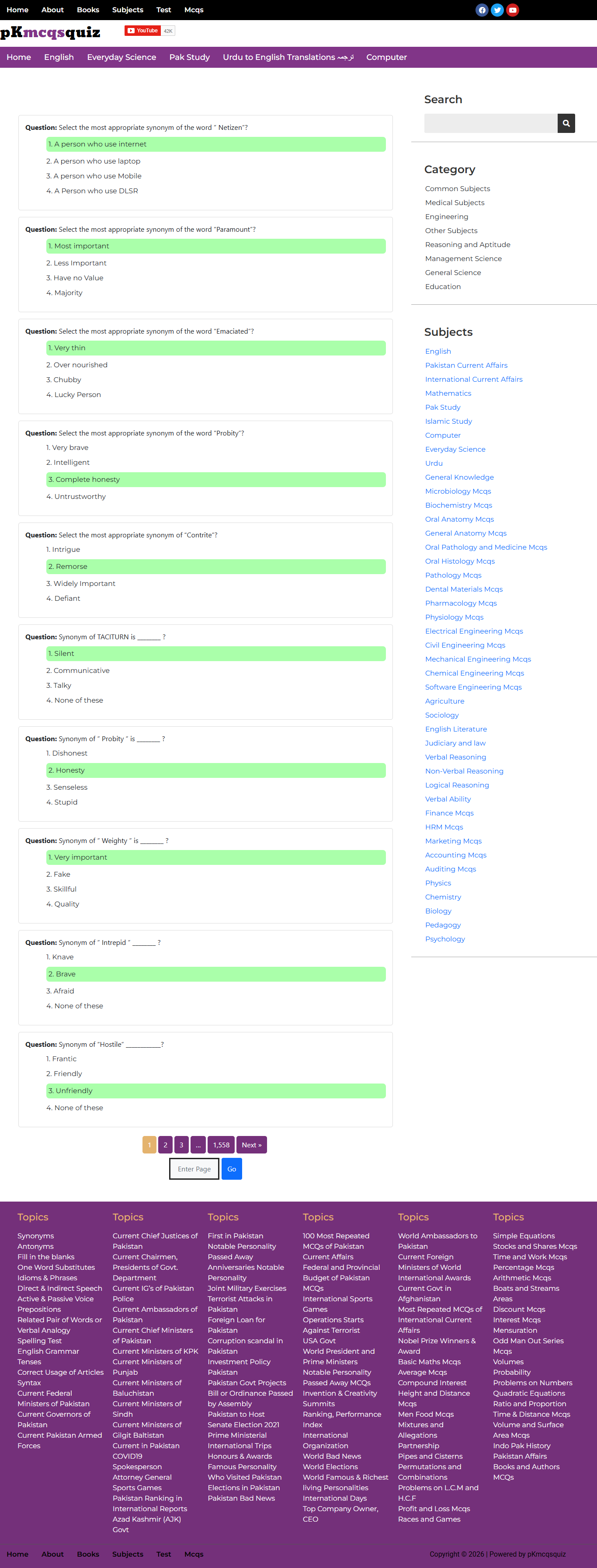Image resolution: width=597 pixels, height=1568 pixels.
Task: Pick the 'Remorse' answer option
Action: point(216,567)
